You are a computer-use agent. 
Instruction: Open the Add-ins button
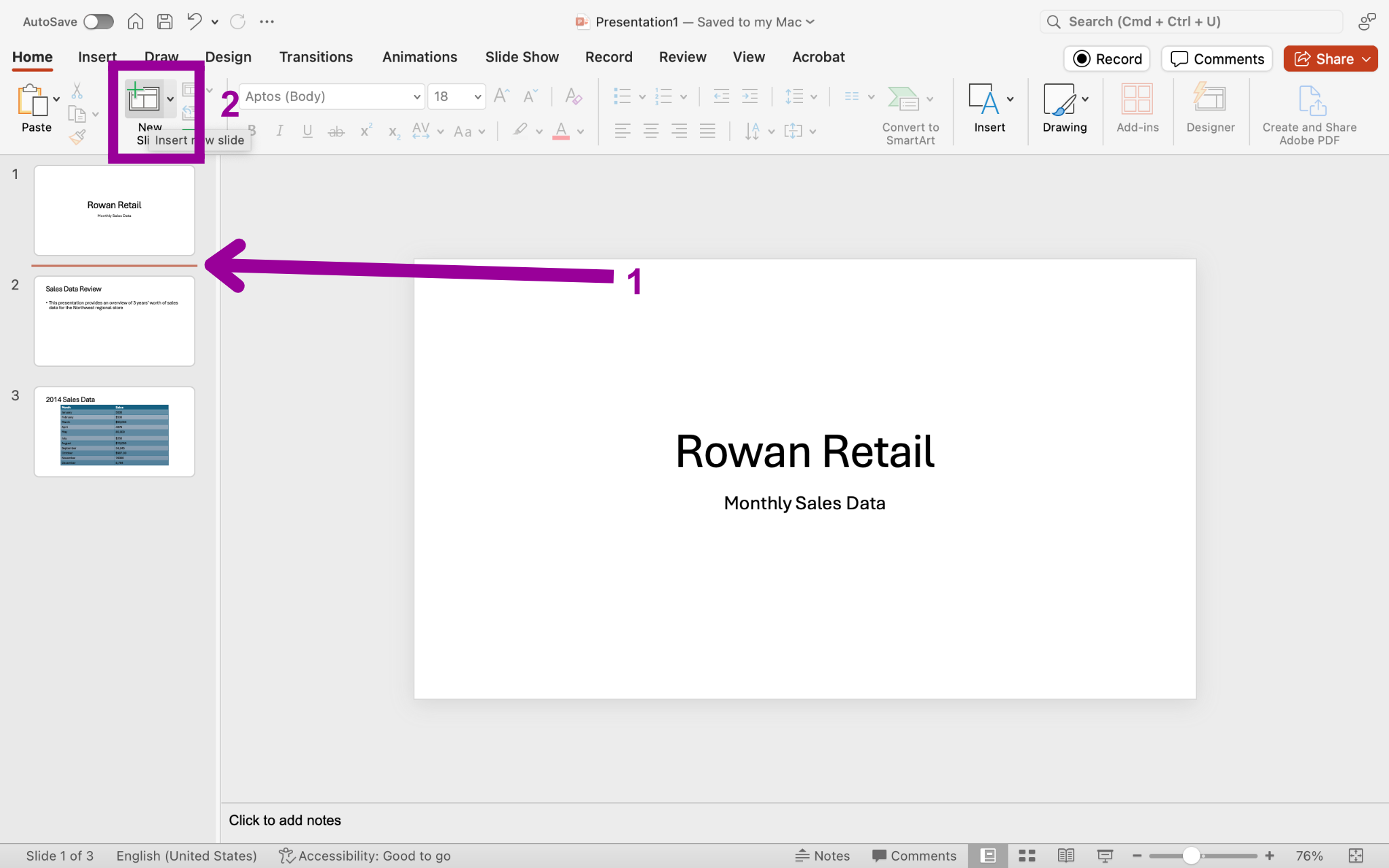click(x=1137, y=108)
